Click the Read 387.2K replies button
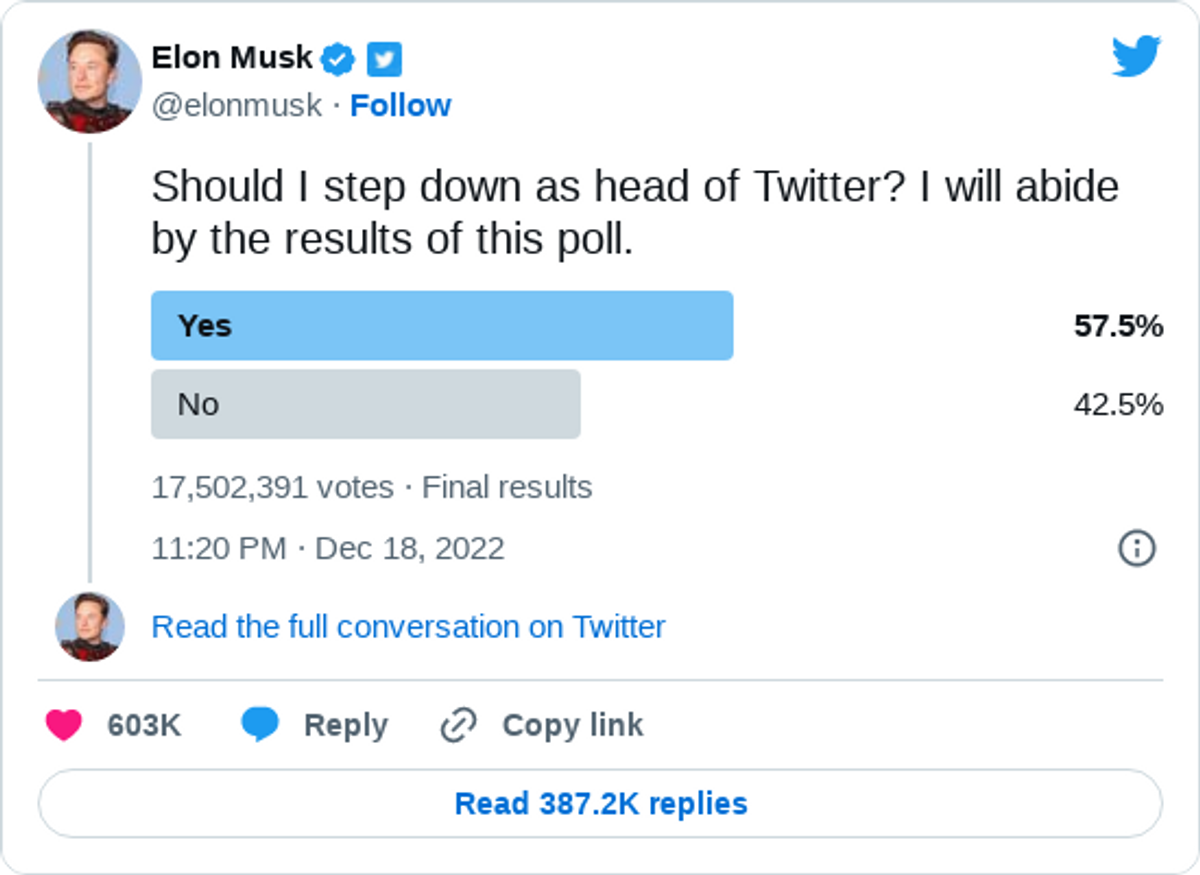This screenshot has height=875, width=1200. coord(600,803)
